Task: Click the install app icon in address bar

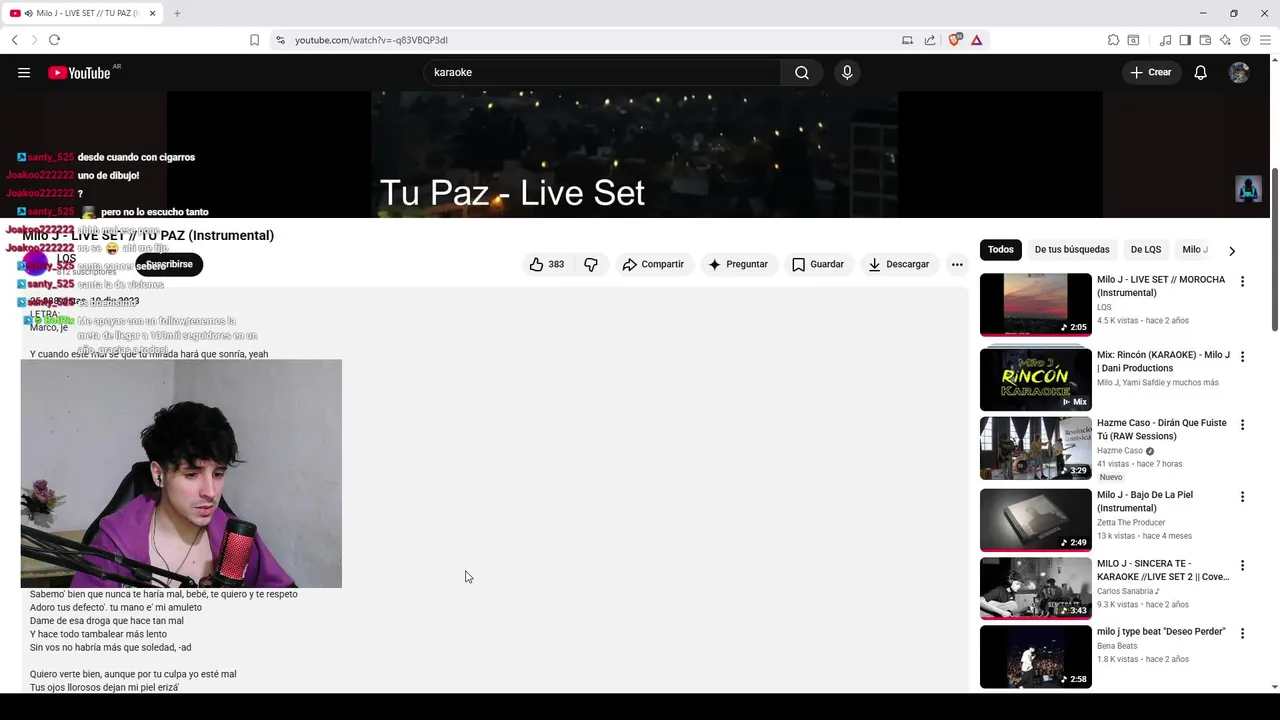Action: coord(907,40)
